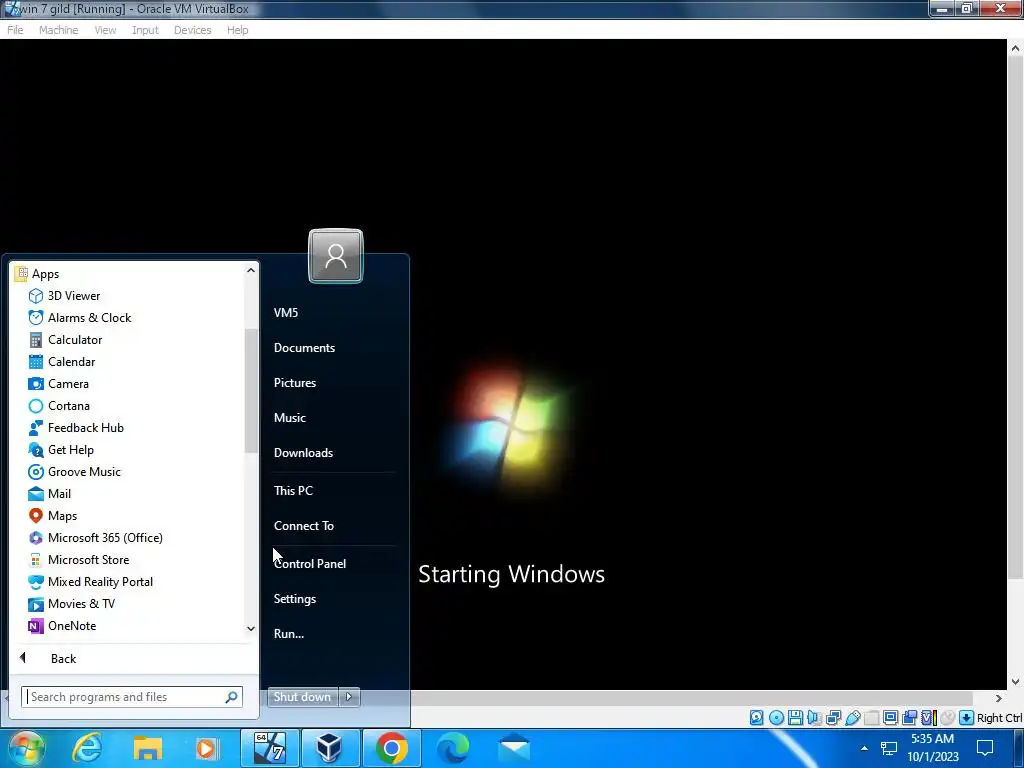Open Groove Music
The height and width of the screenshot is (768, 1024).
pos(74,472)
